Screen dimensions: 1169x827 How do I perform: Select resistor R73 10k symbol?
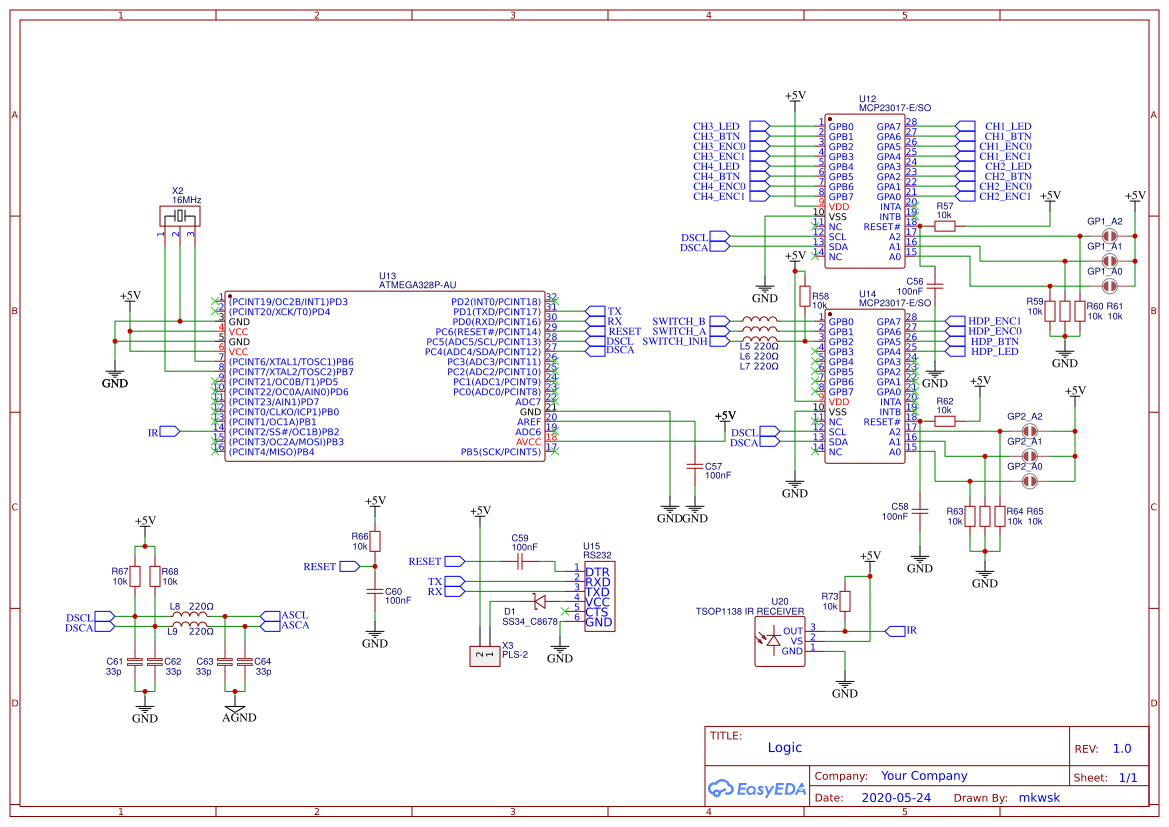pos(843,603)
